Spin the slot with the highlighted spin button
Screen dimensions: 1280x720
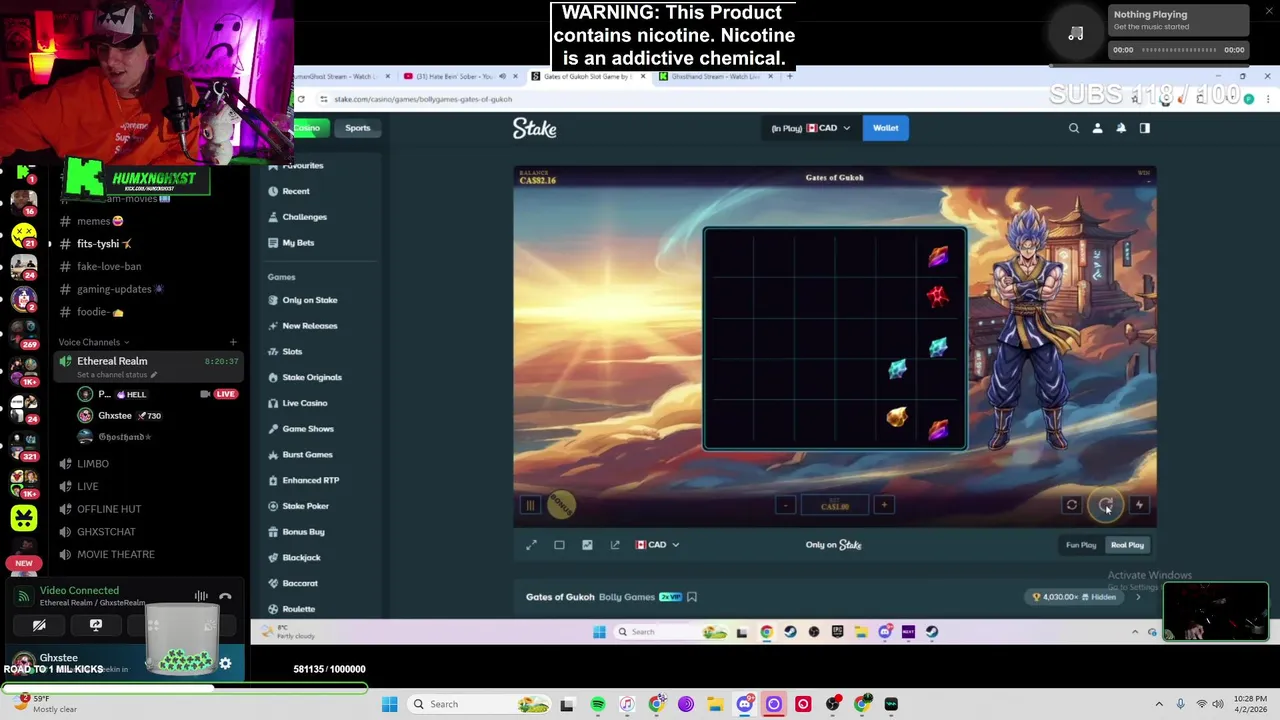pos(1105,506)
